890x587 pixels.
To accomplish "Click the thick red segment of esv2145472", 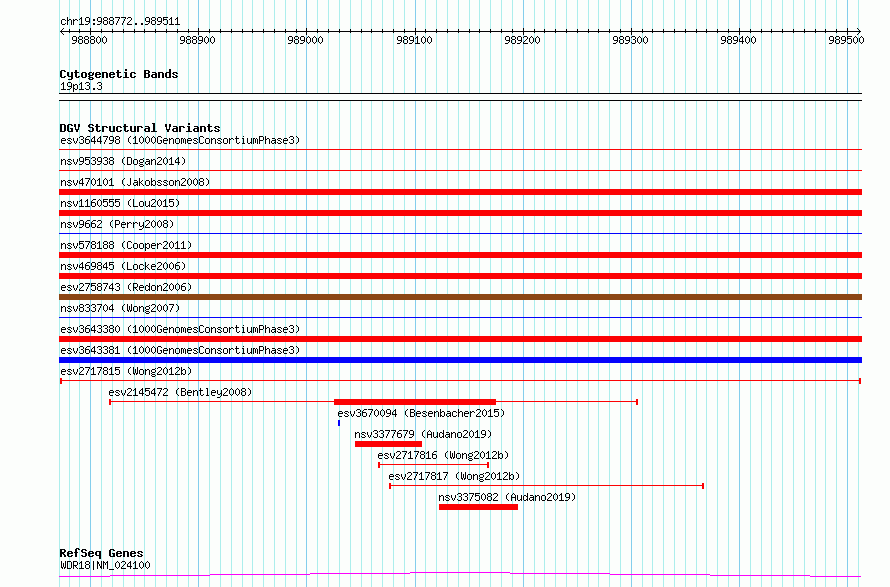I will pyautogui.click(x=415, y=402).
